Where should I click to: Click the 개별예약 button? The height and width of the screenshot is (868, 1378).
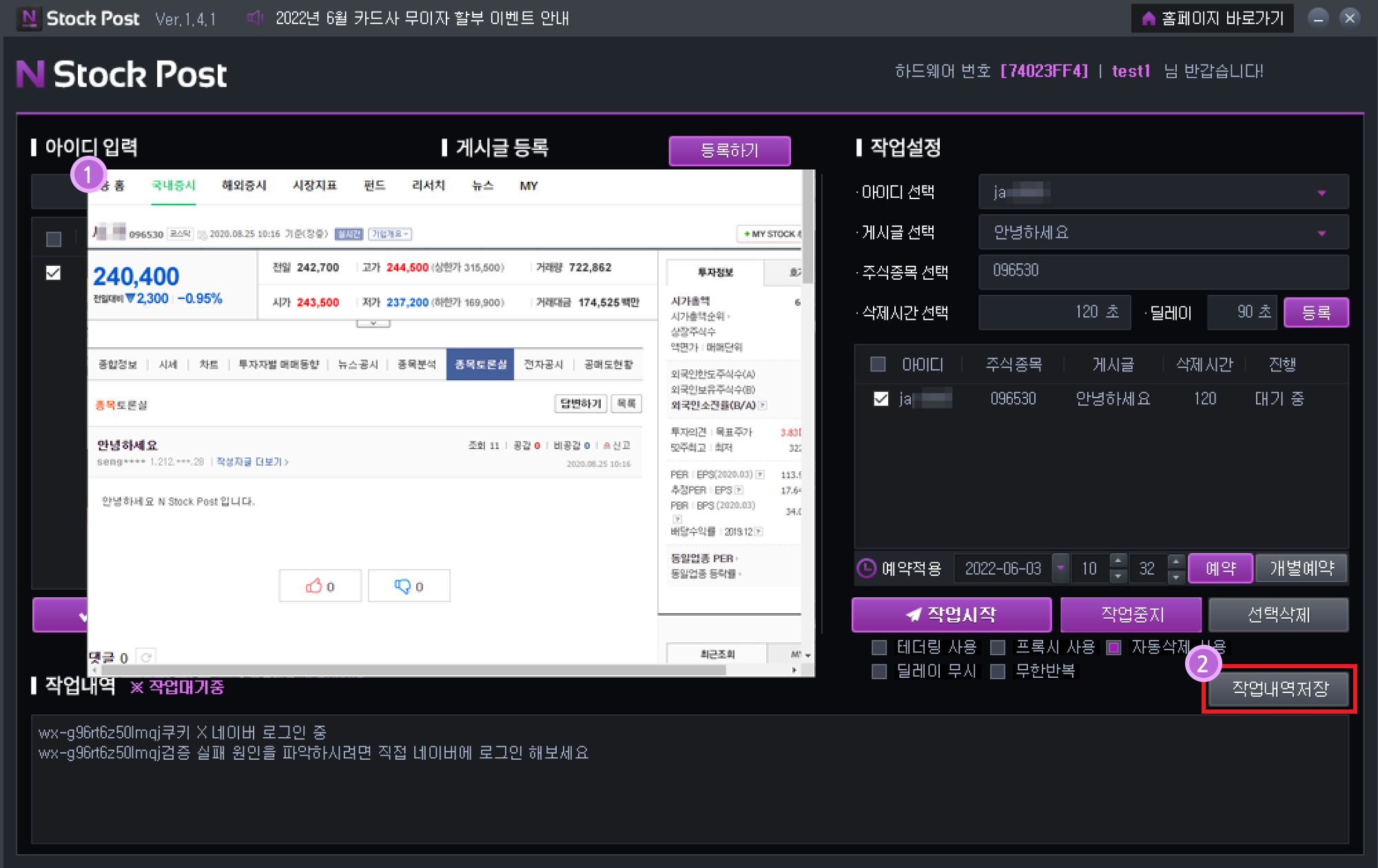coord(1302,568)
